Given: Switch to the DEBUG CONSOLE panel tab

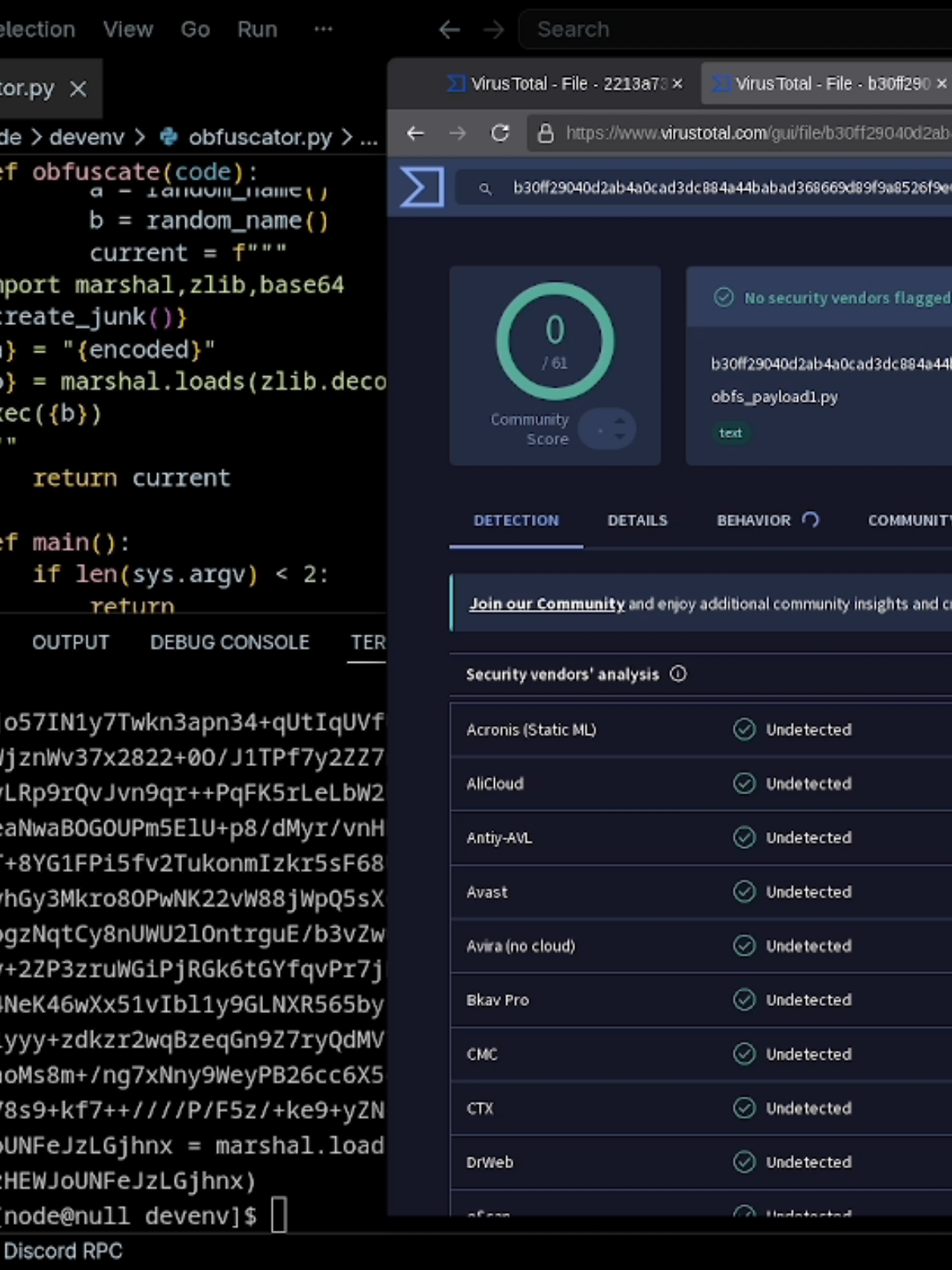Looking at the screenshot, I should click(x=229, y=643).
